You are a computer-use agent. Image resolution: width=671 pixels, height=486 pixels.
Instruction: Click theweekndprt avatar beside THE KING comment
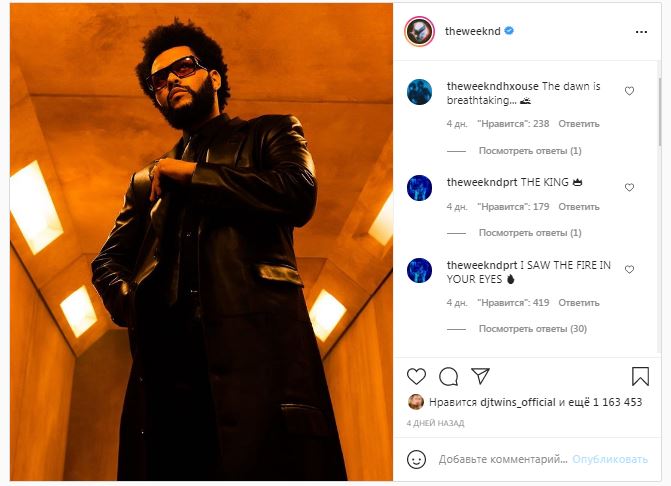tap(420, 187)
